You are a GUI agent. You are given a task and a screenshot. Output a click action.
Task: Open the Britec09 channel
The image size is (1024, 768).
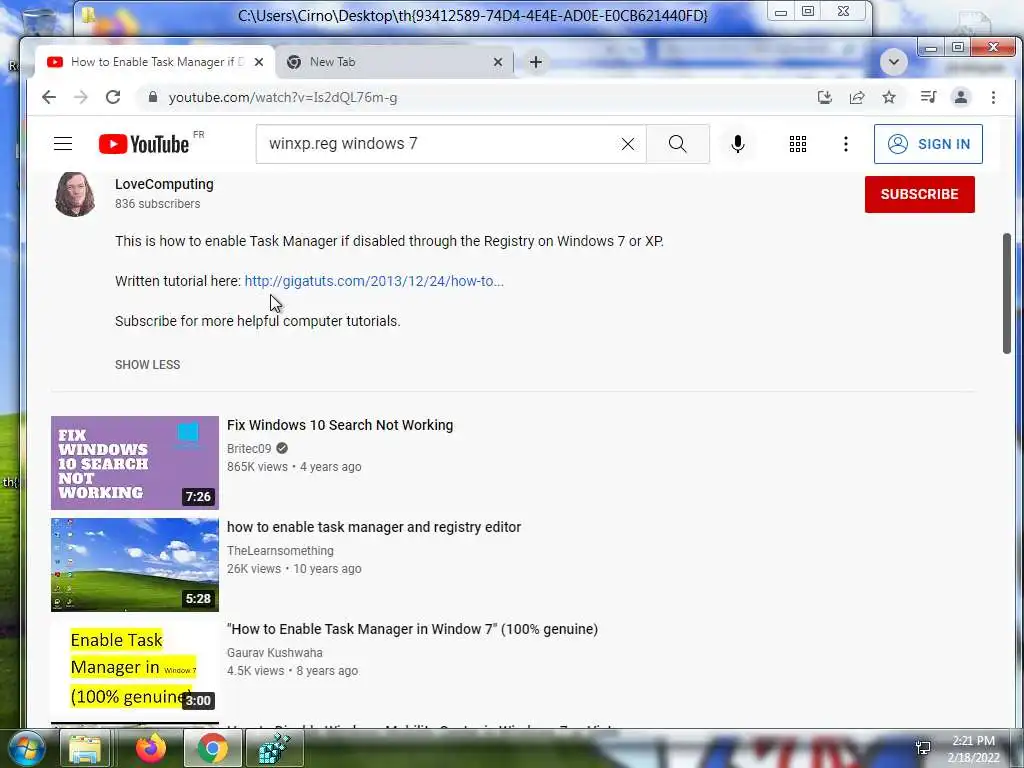click(x=249, y=449)
